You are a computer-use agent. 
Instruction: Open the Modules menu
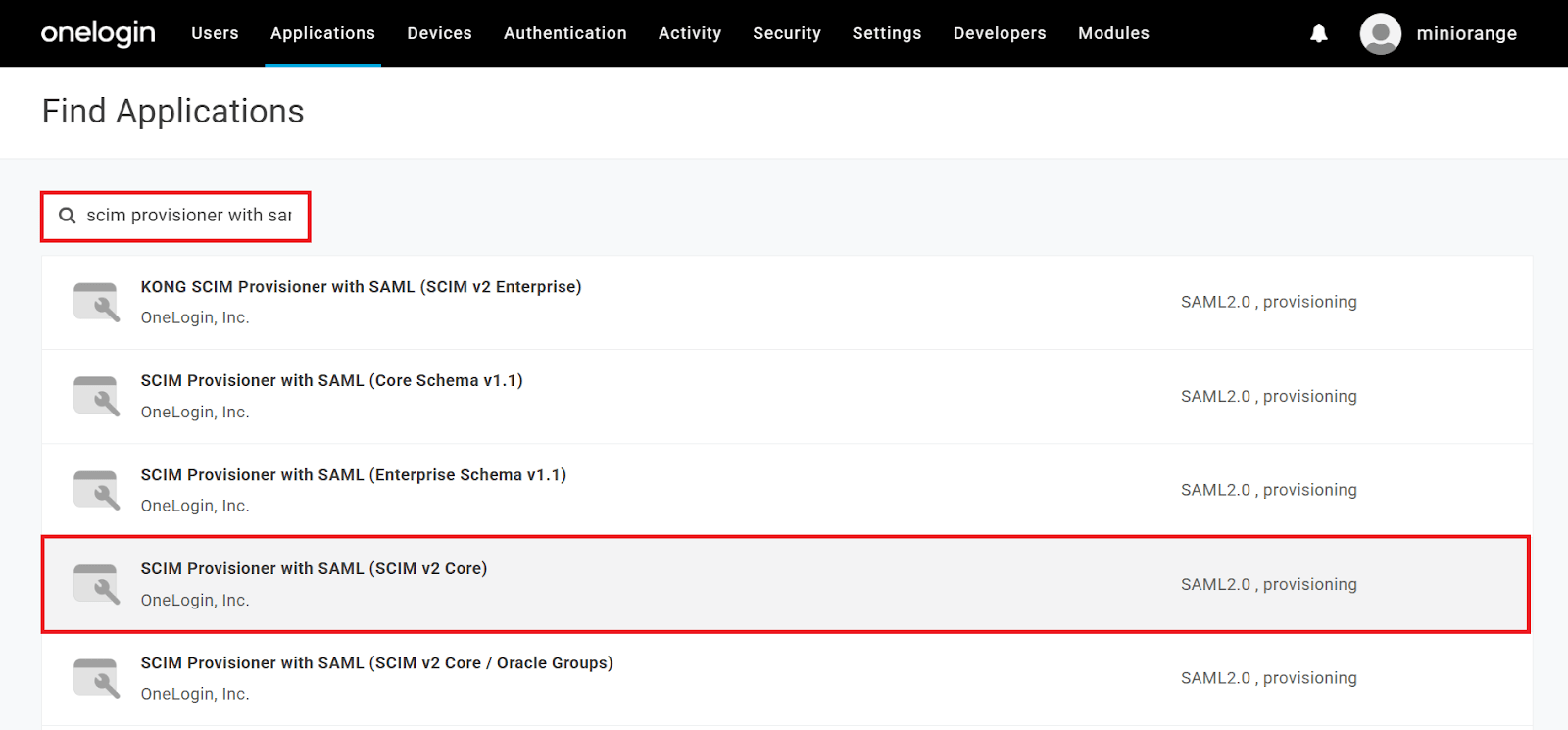coord(1113,33)
